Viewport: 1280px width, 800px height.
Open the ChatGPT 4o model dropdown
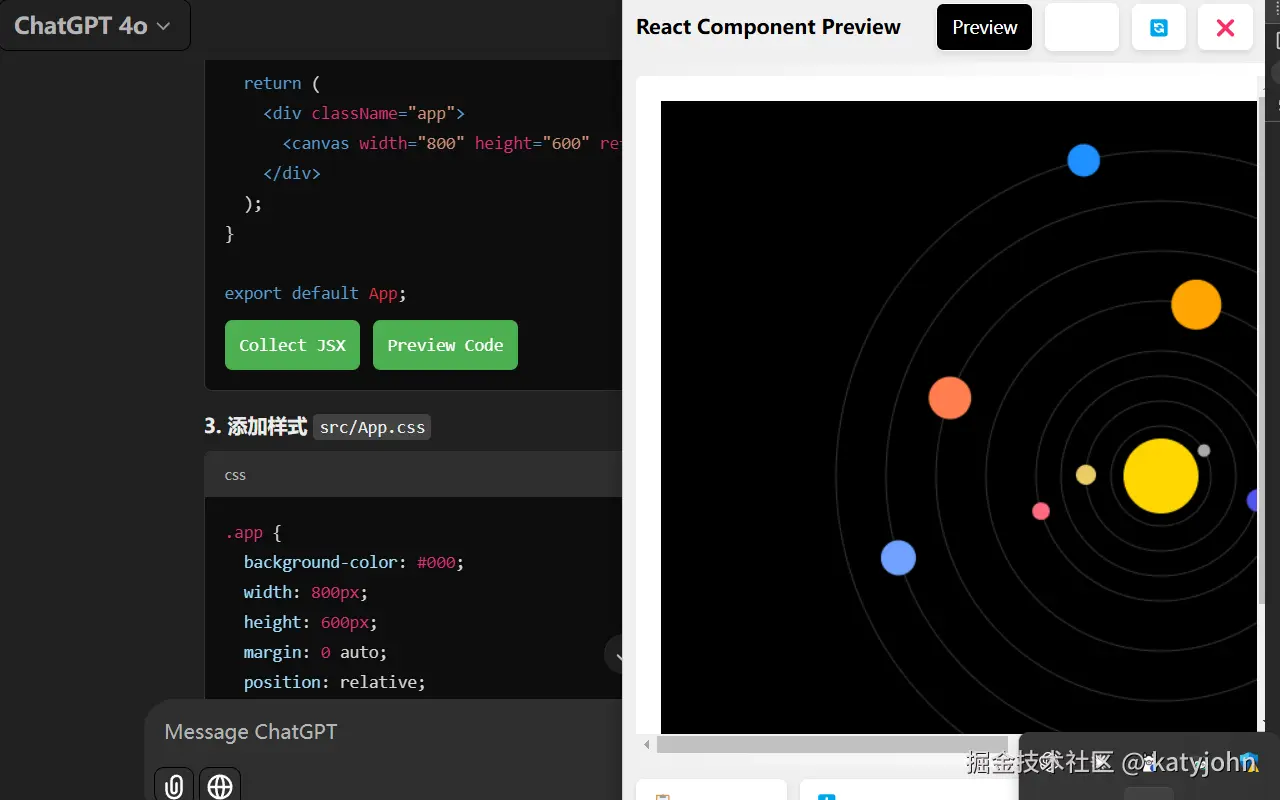tap(93, 26)
